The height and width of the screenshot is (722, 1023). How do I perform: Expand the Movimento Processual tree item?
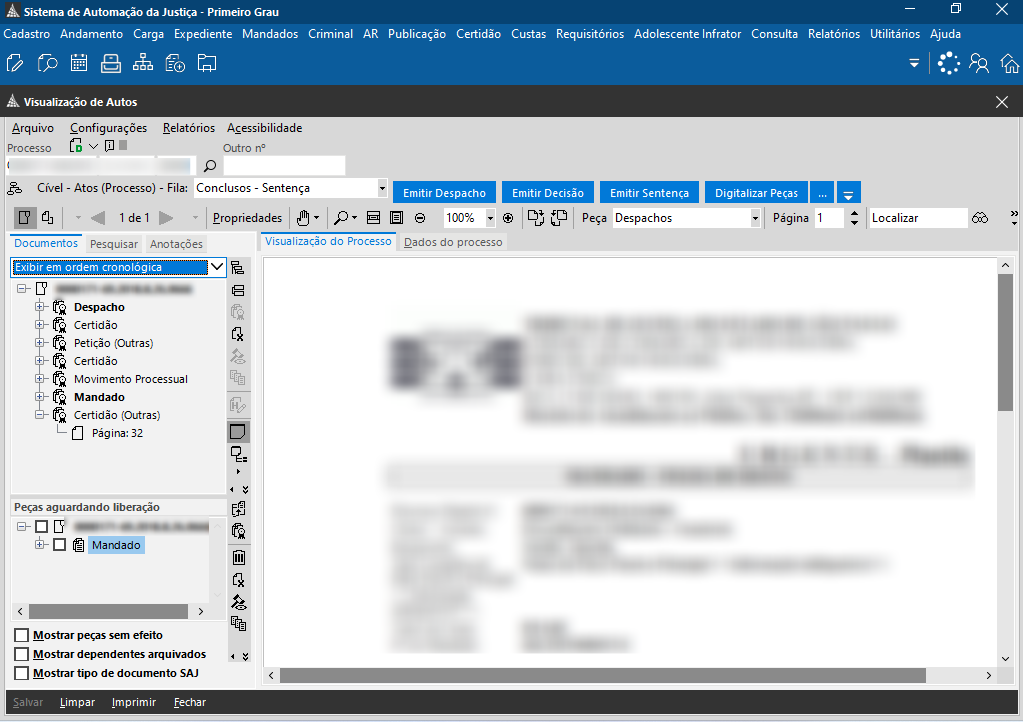(x=40, y=378)
